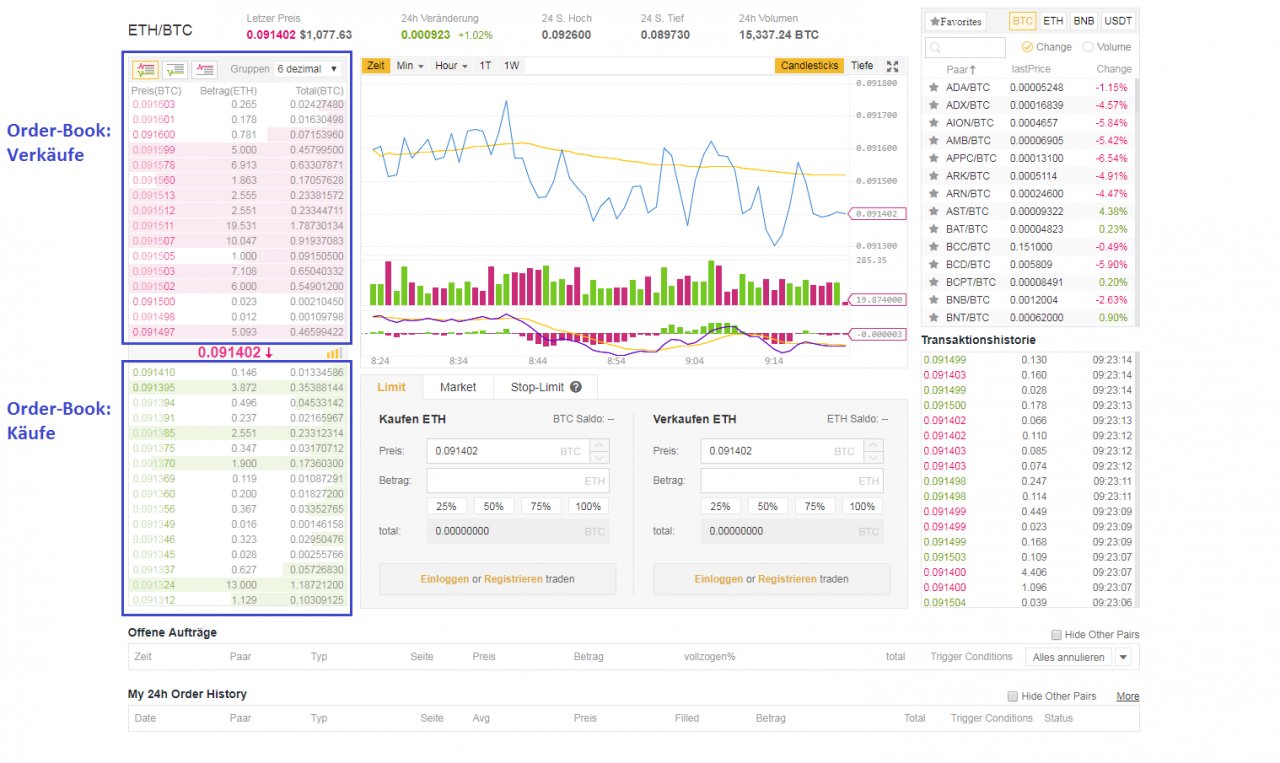Open the Favorites pair list
Image resolution: width=1280 pixels, height=763 pixels.
pos(955,21)
